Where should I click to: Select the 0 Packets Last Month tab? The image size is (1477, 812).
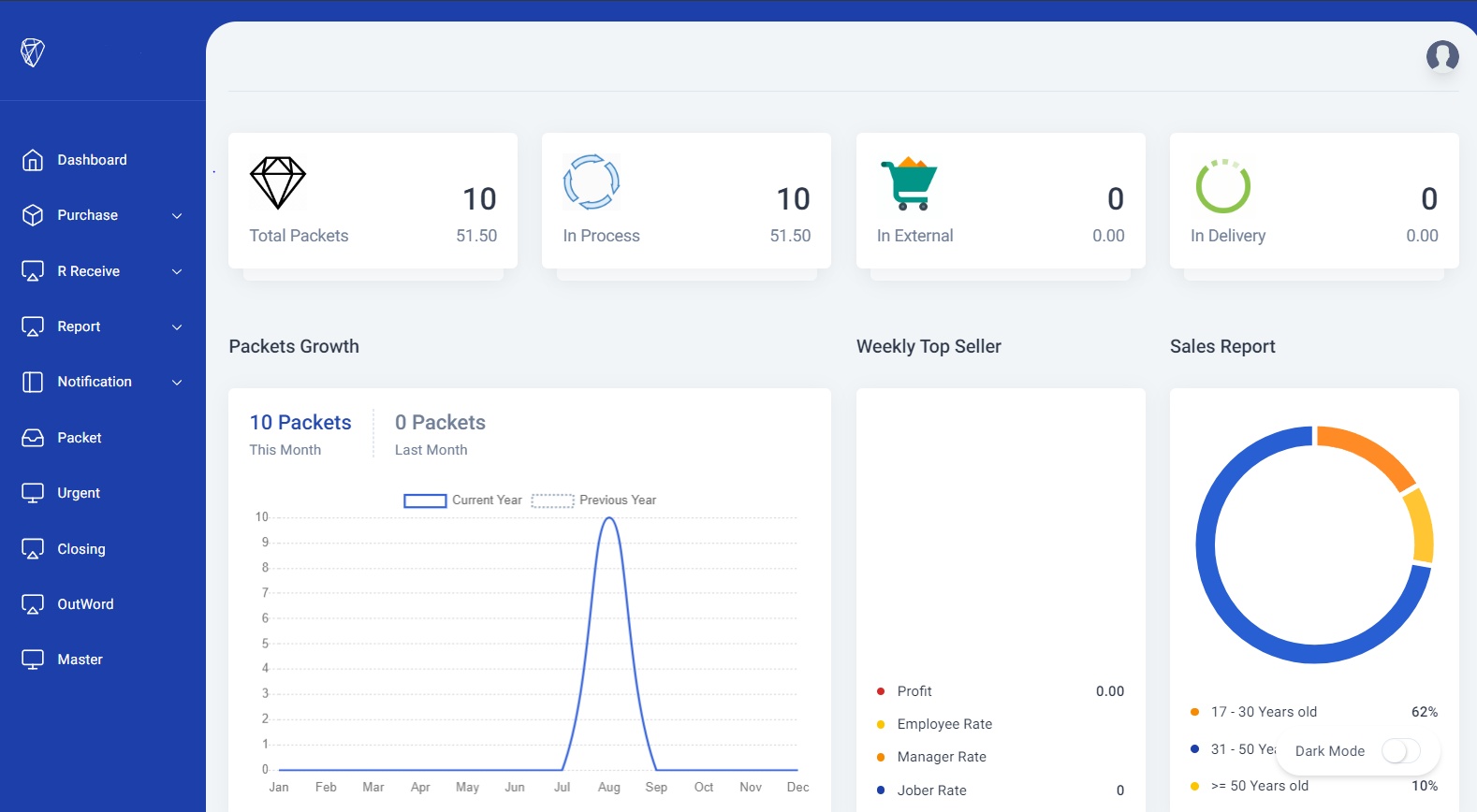tap(440, 434)
